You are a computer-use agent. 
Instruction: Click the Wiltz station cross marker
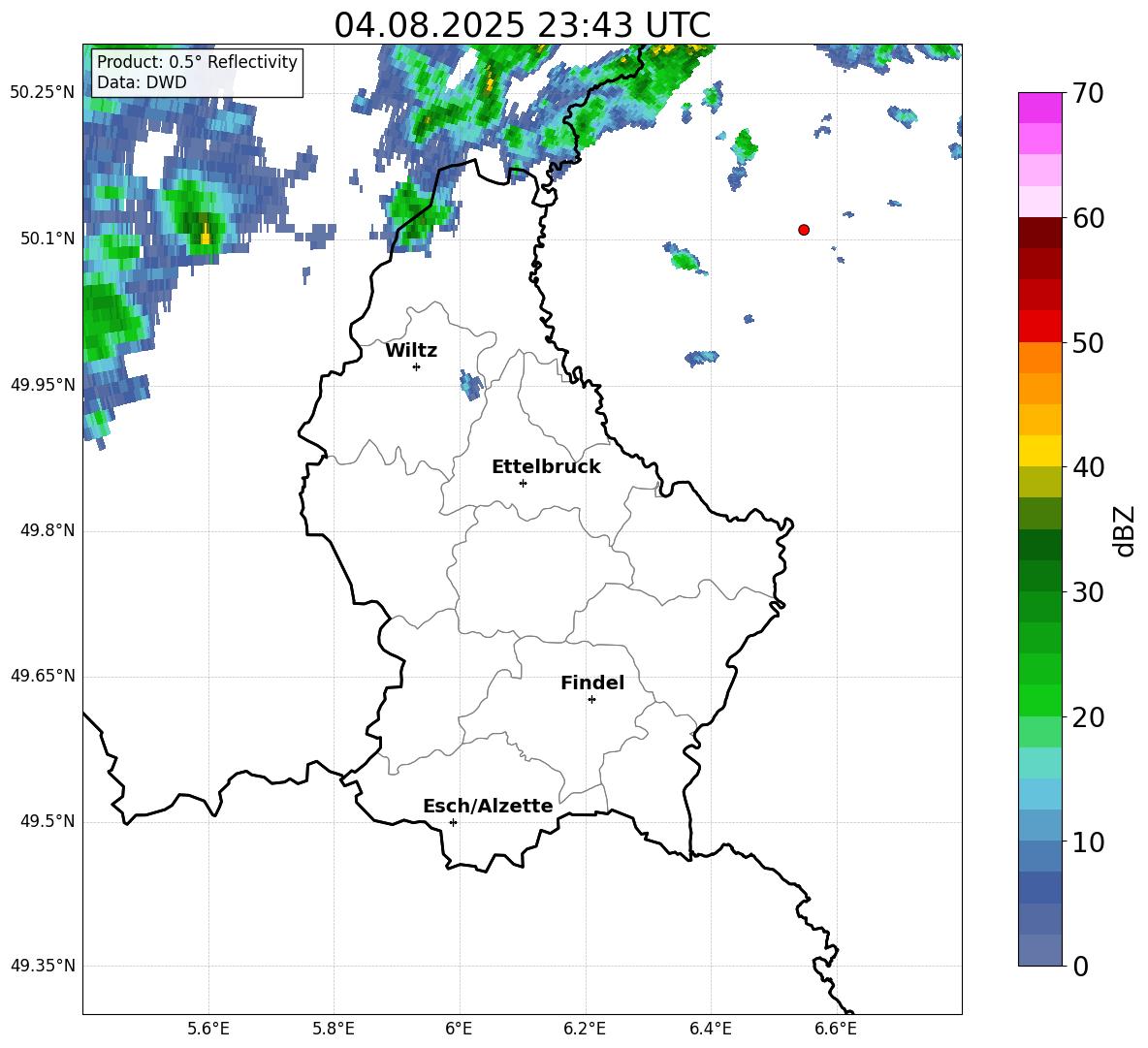point(416,366)
